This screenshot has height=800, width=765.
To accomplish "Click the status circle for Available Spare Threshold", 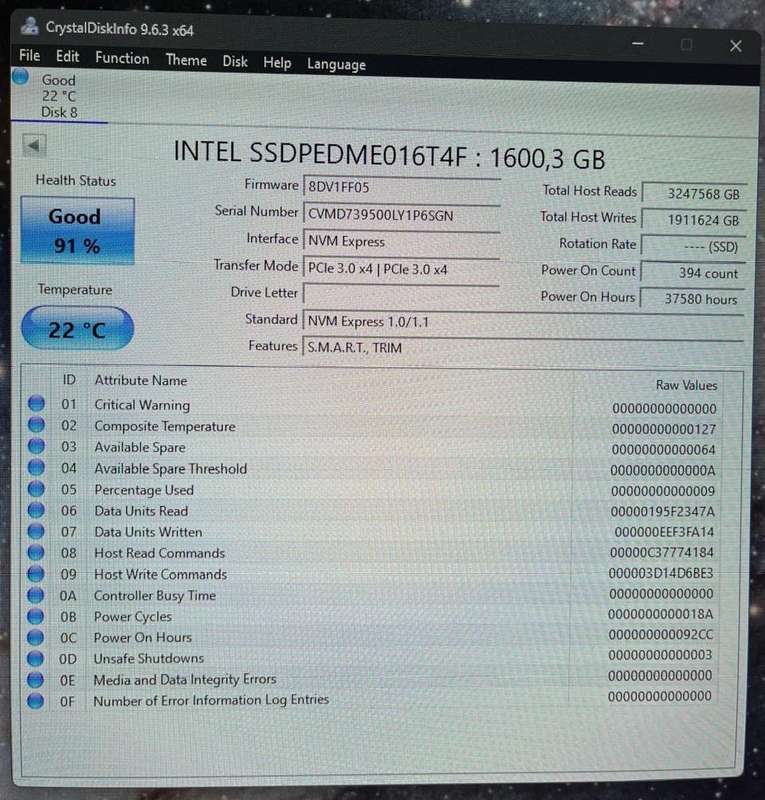I will tap(36, 467).
